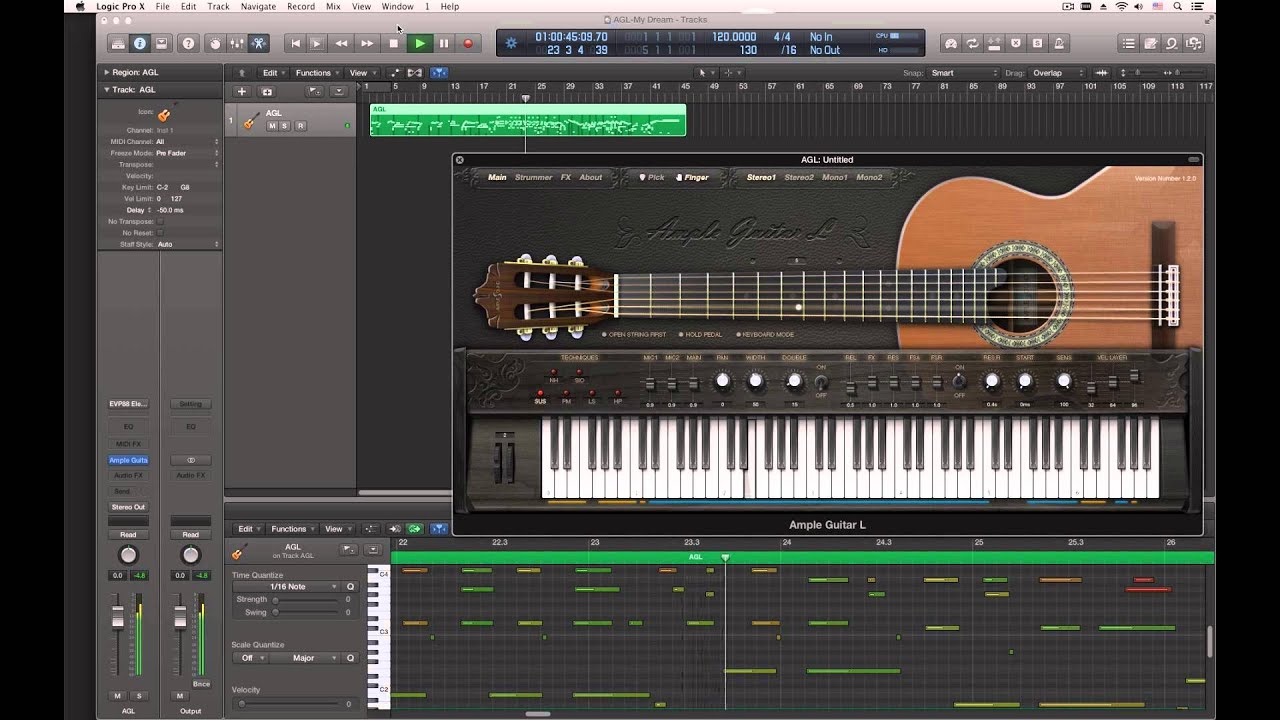The height and width of the screenshot is (720, 1280).
Task: Select the green AGL region in Tracks area
Action: pyautogui.click(x=528, y=120)
